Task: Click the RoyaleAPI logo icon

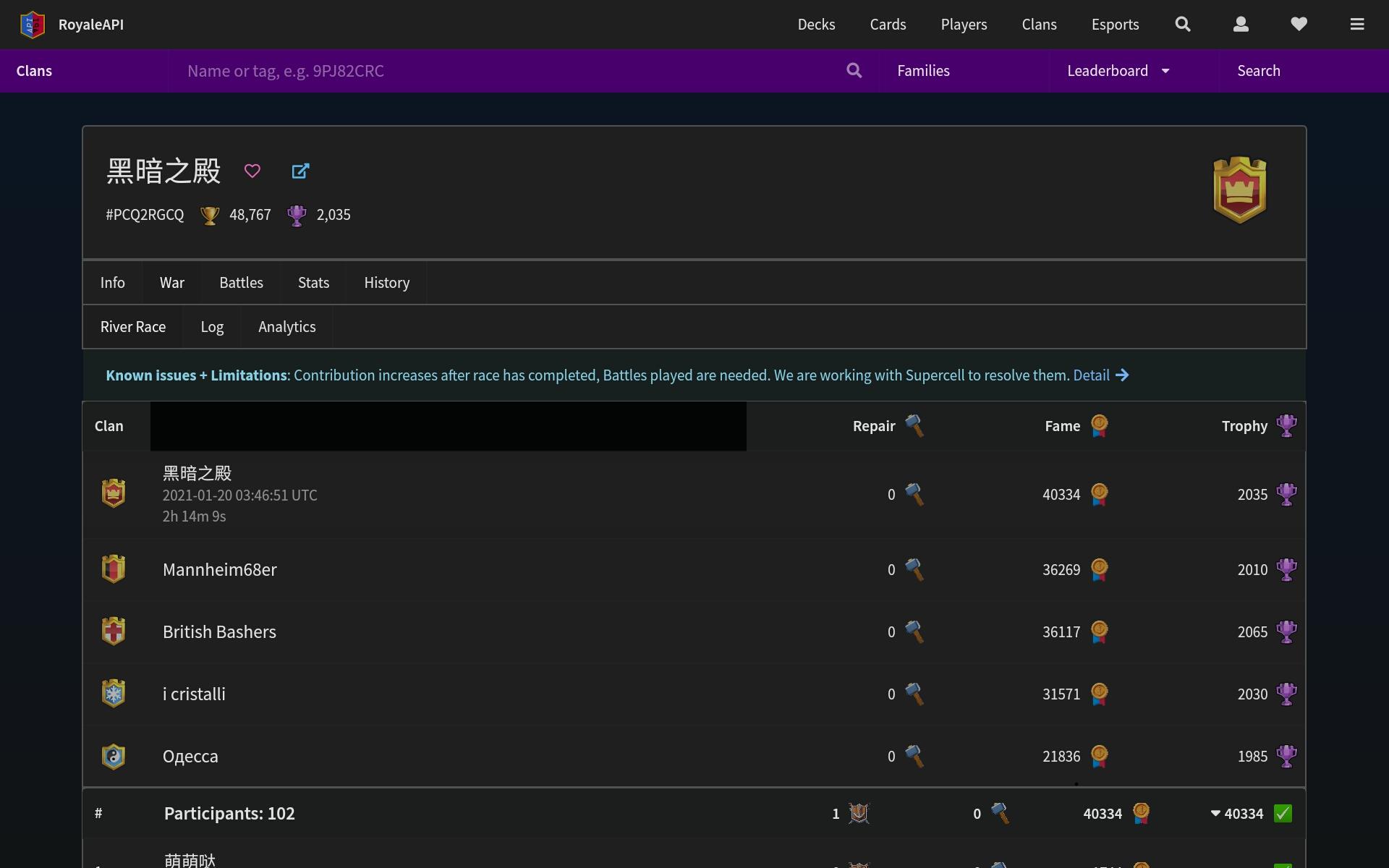Action: 33,25
